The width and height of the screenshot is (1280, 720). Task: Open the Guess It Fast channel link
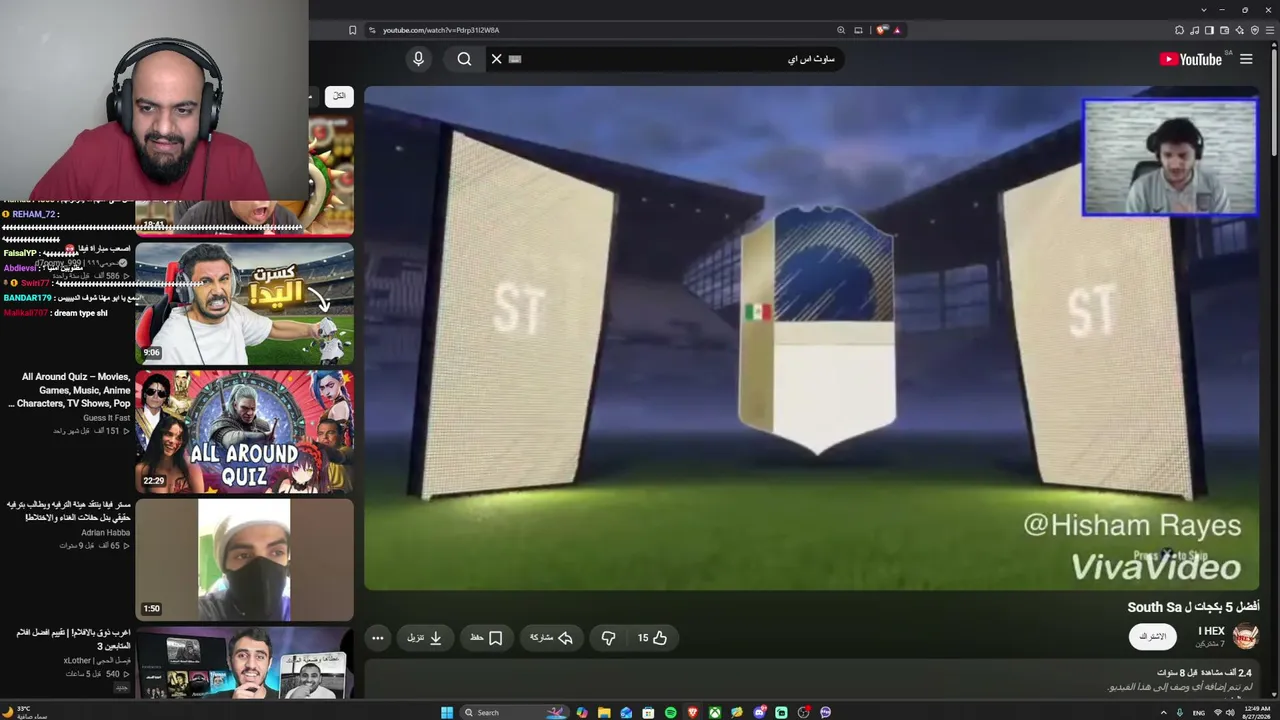(106, 418)
